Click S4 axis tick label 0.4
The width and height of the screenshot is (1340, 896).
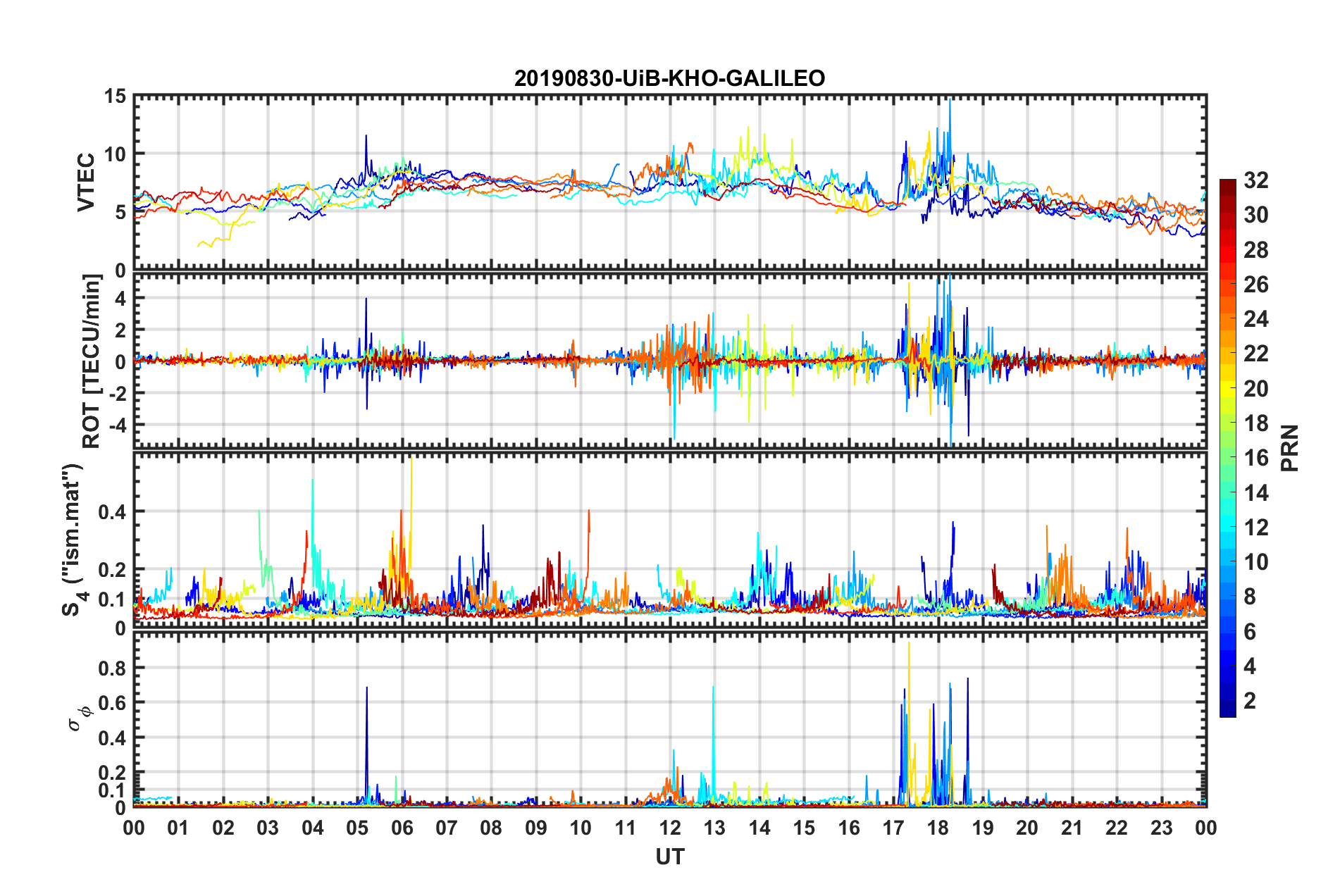[x=112, y=512]
